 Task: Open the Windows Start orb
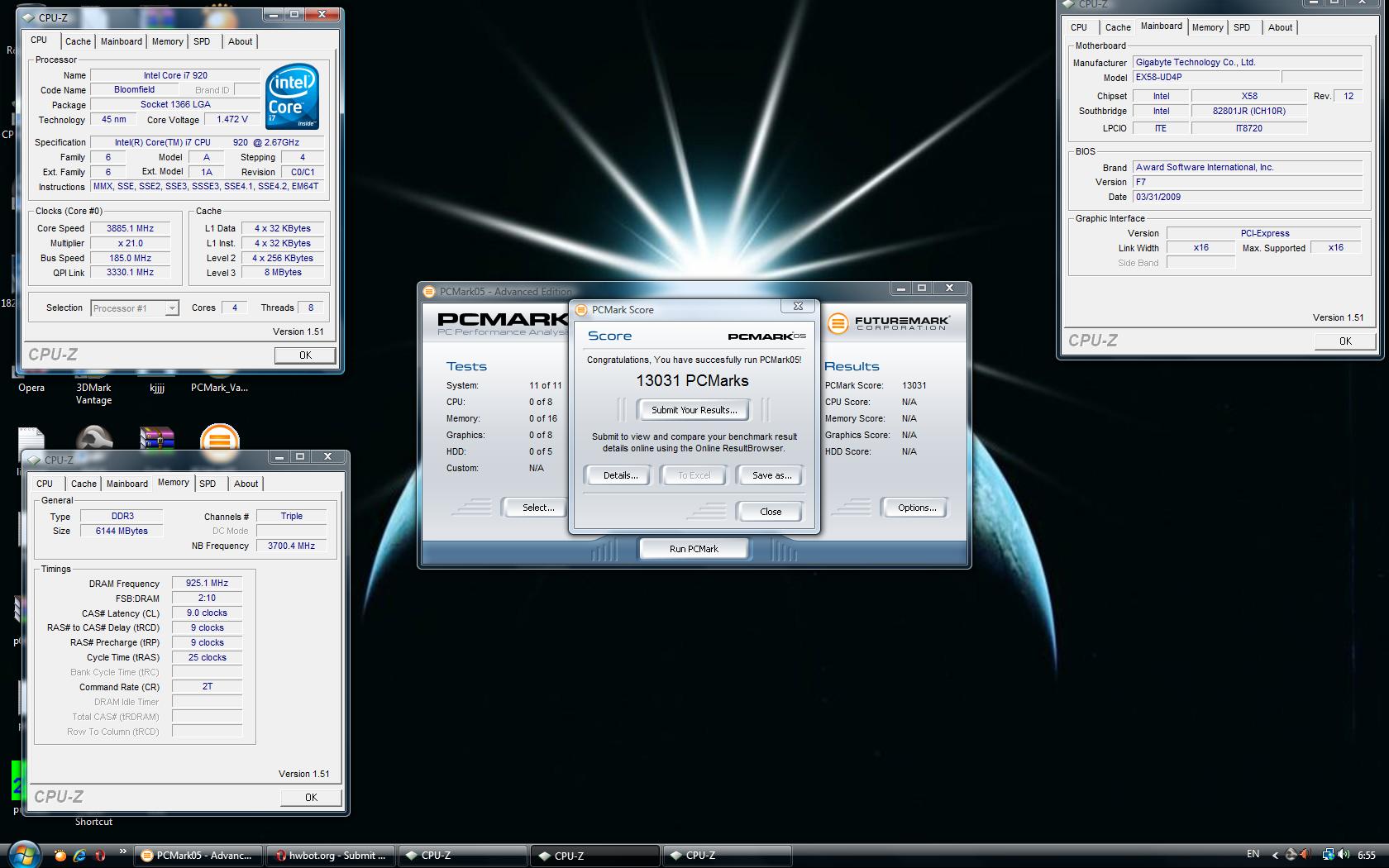click(x=23, y=854)
